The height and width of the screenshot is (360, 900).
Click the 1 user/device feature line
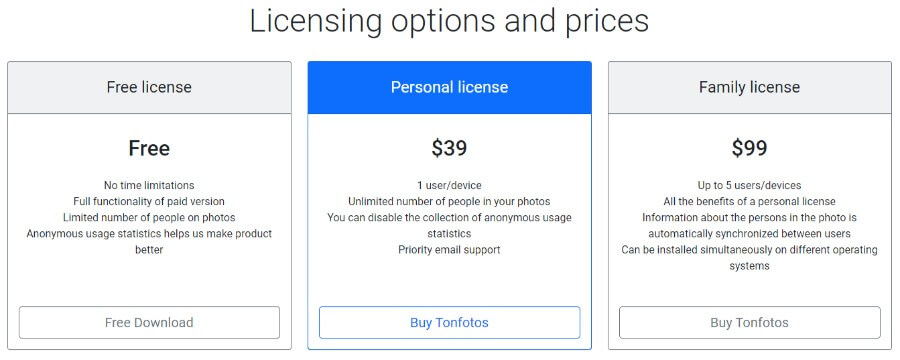pyautogui.click(x=449, y=185)
